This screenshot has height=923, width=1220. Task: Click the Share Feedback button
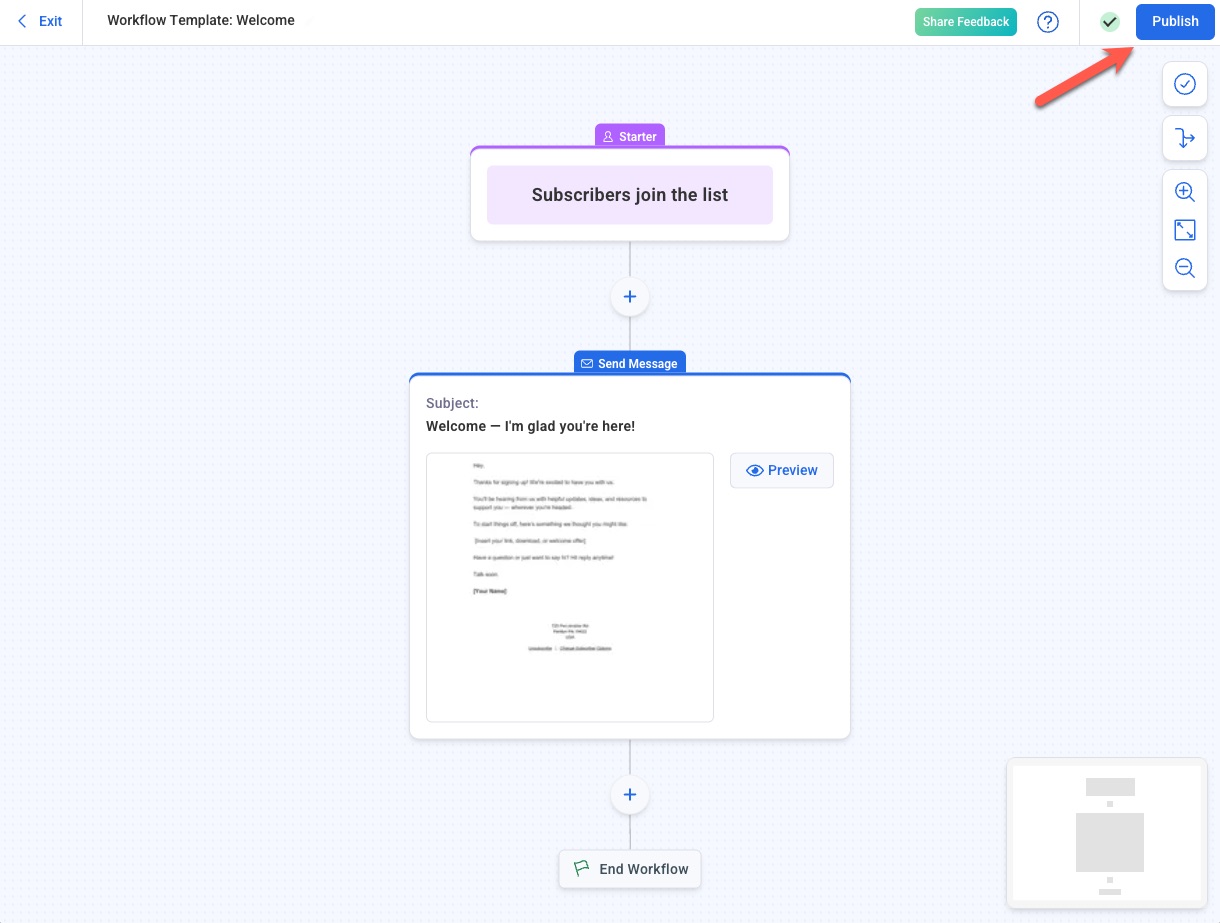point(965,22)
